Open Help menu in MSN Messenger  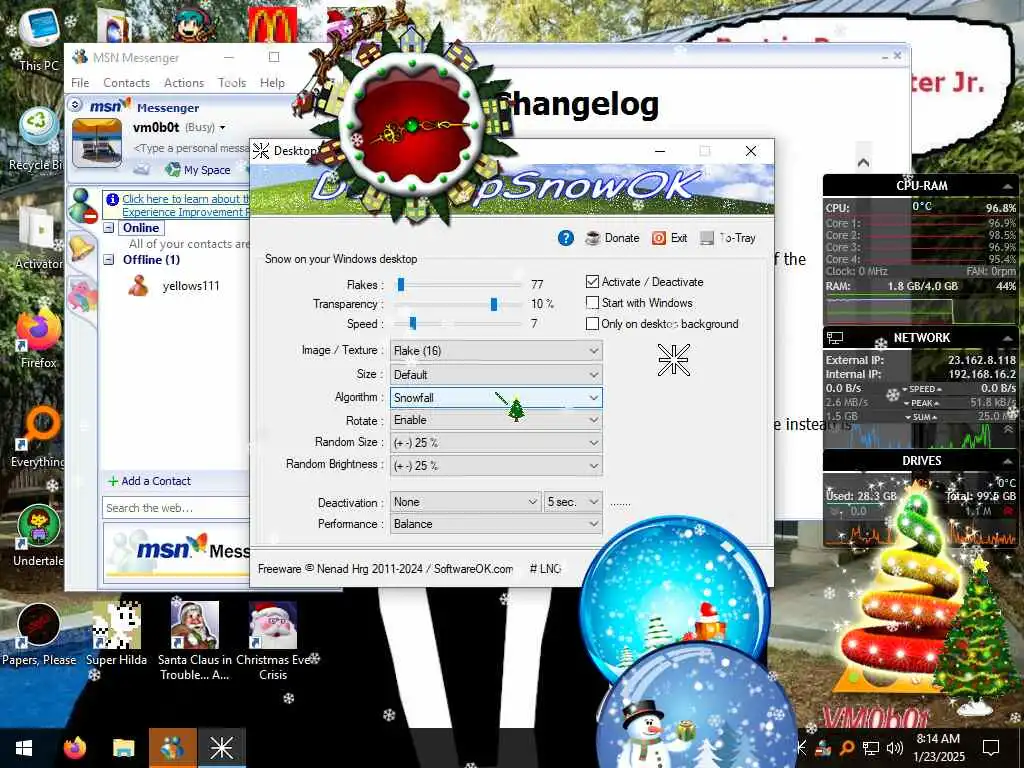272,83
